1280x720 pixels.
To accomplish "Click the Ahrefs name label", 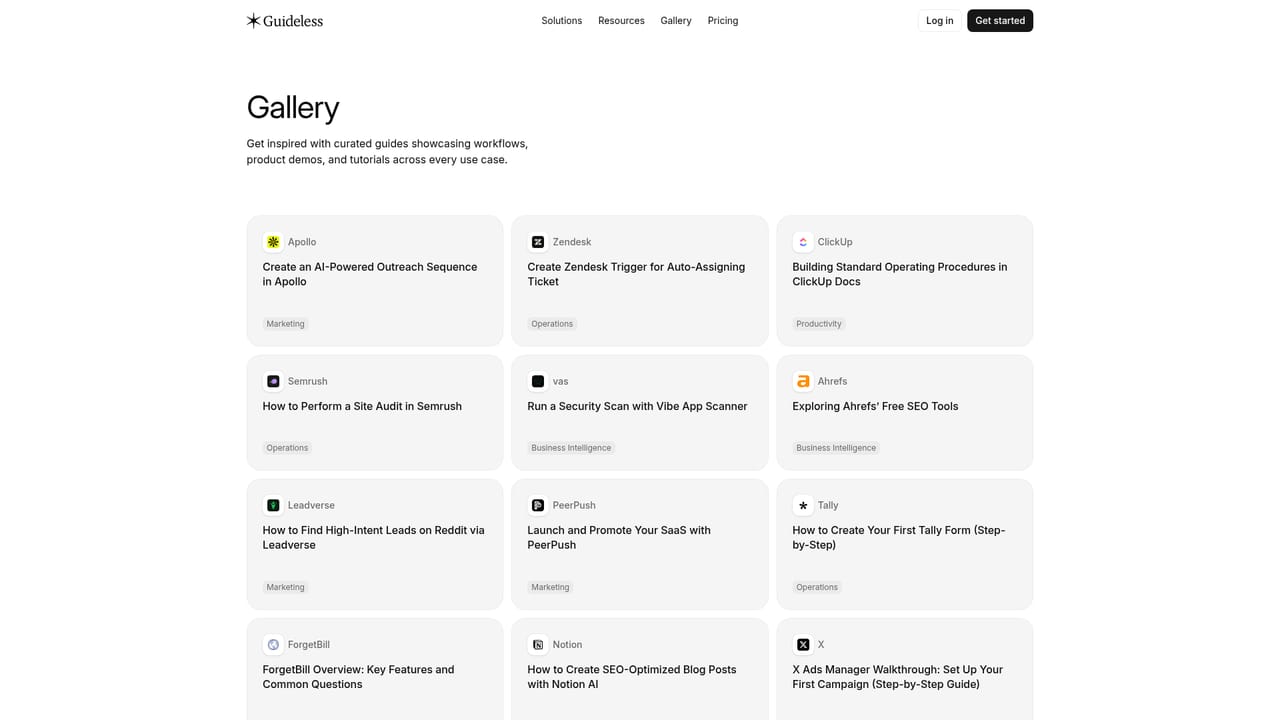I will (832, 381).
